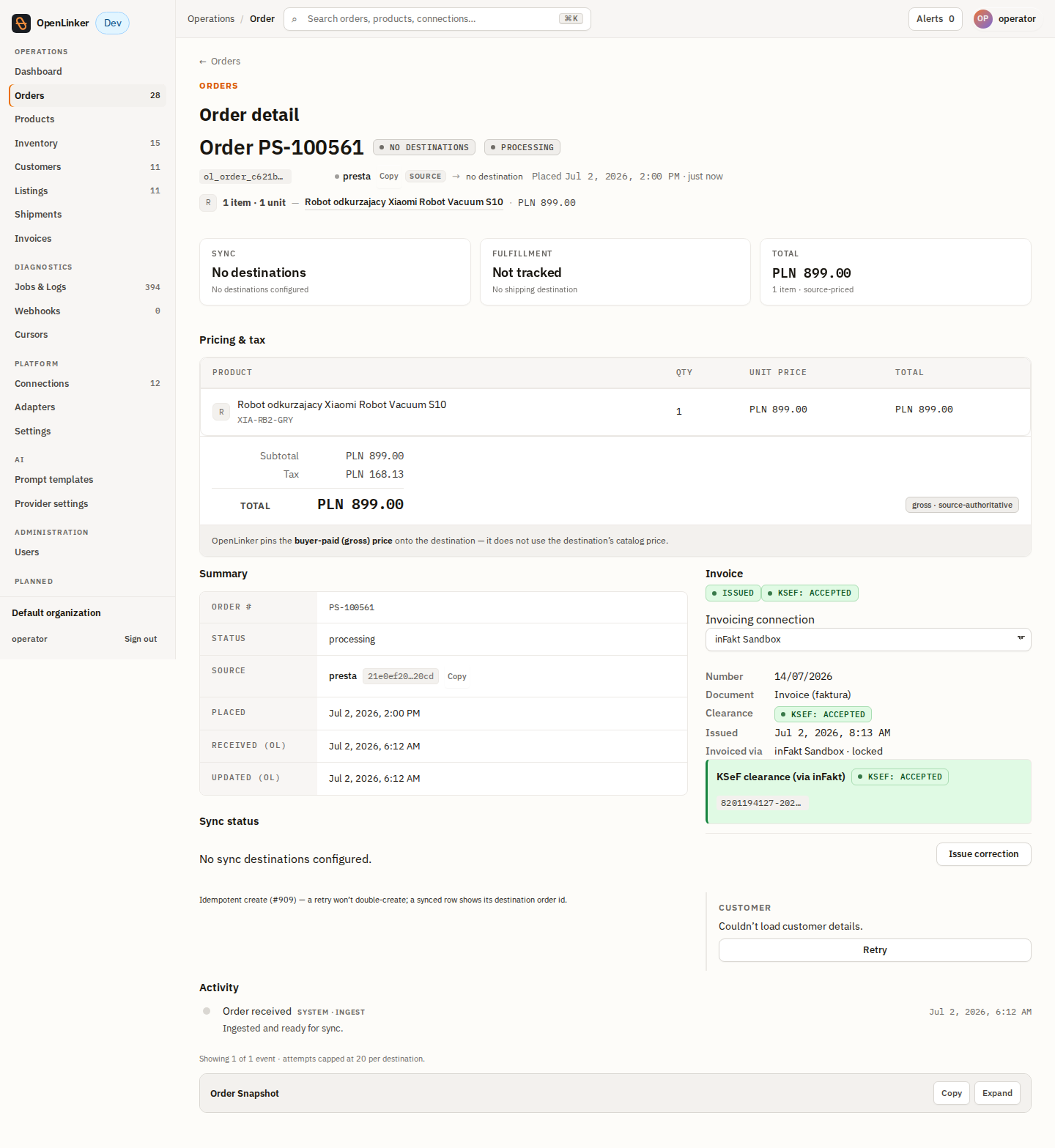Open Robot odkurzajacy Xiaomi product link
This screenshot has width=1055, height=1148.
404,202
